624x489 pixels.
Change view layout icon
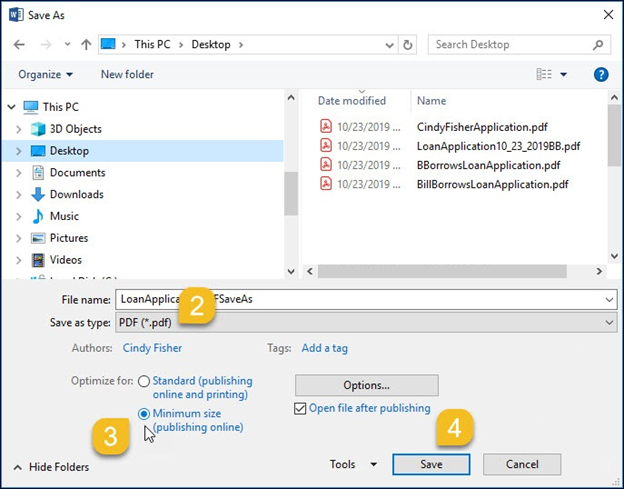point(544,74)
